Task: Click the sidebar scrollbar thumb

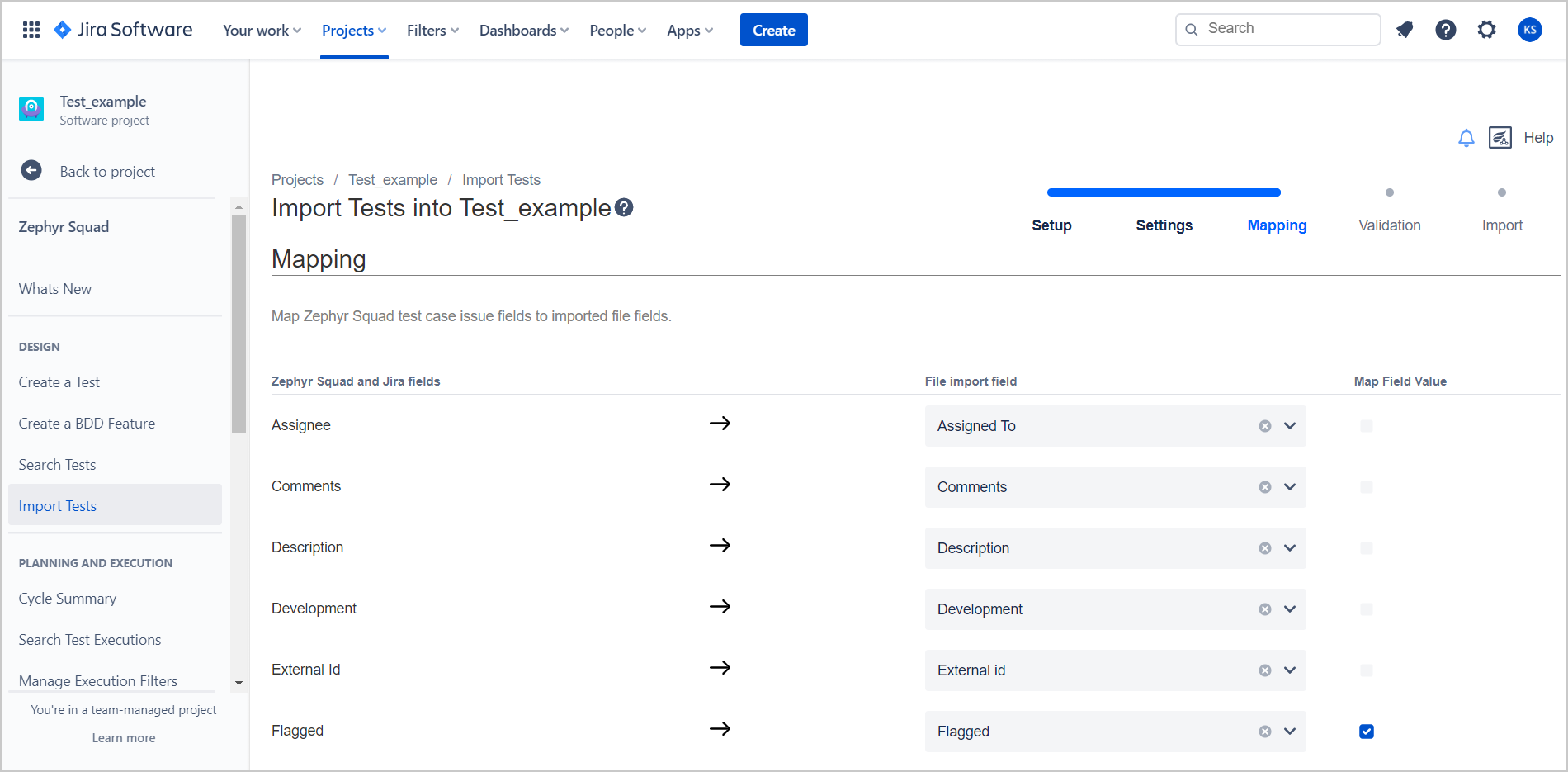Action: pos(239,324)
